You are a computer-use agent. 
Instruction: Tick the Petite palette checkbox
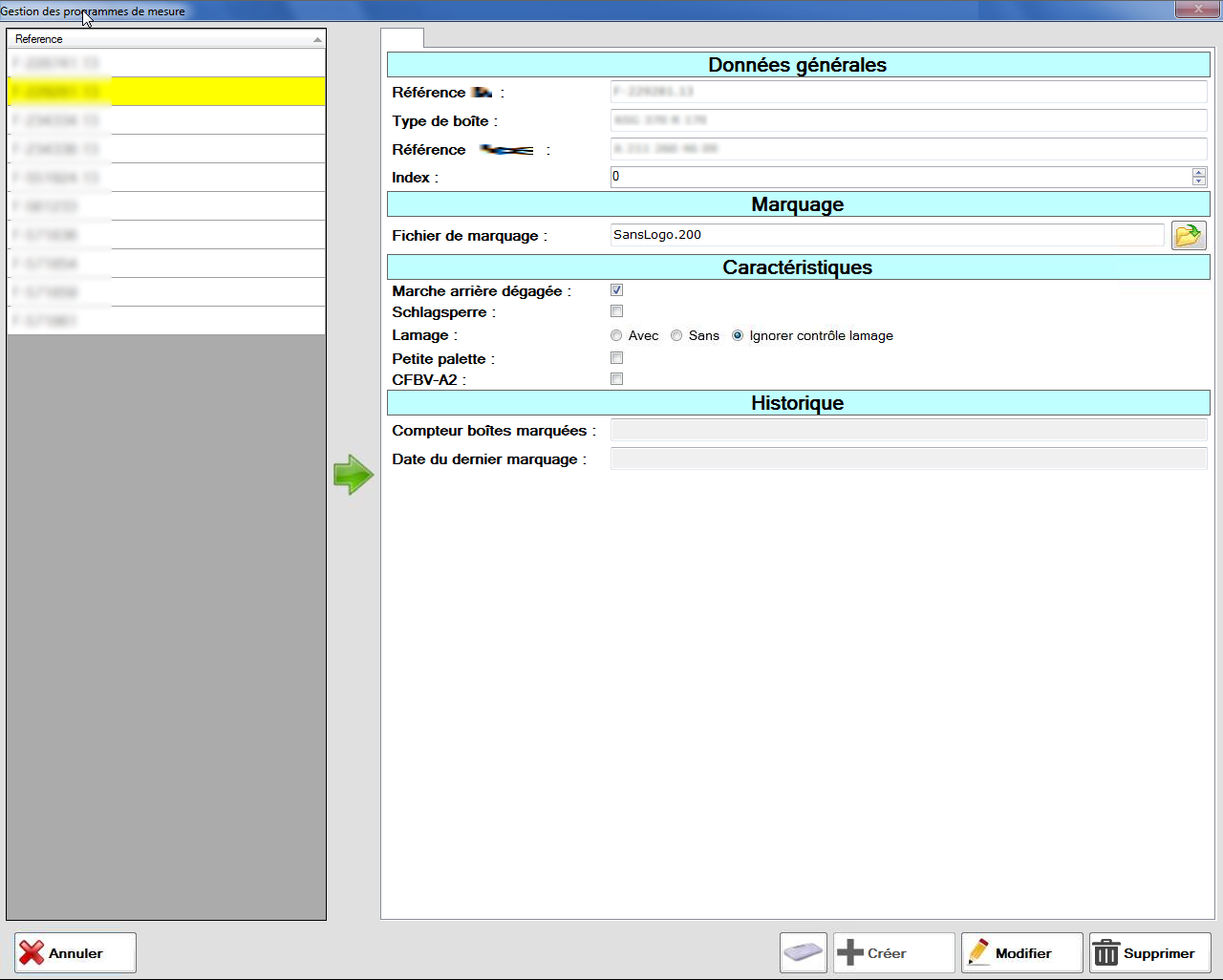[616, 358]
